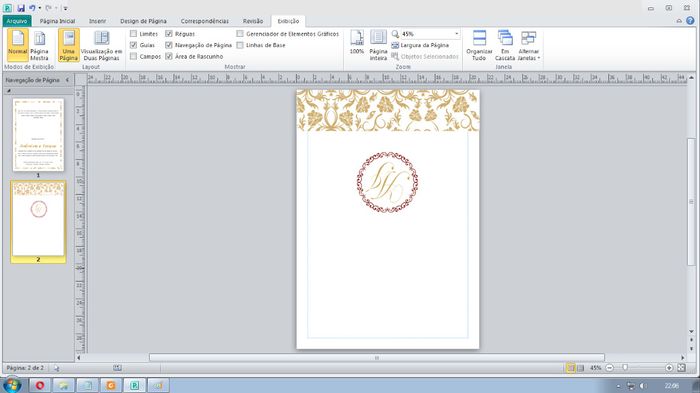Image resolution: width=700 pixels, height=393 pixels.
Task: Open Alternar Janelas dropdown
Action: [x=529, y=45]
